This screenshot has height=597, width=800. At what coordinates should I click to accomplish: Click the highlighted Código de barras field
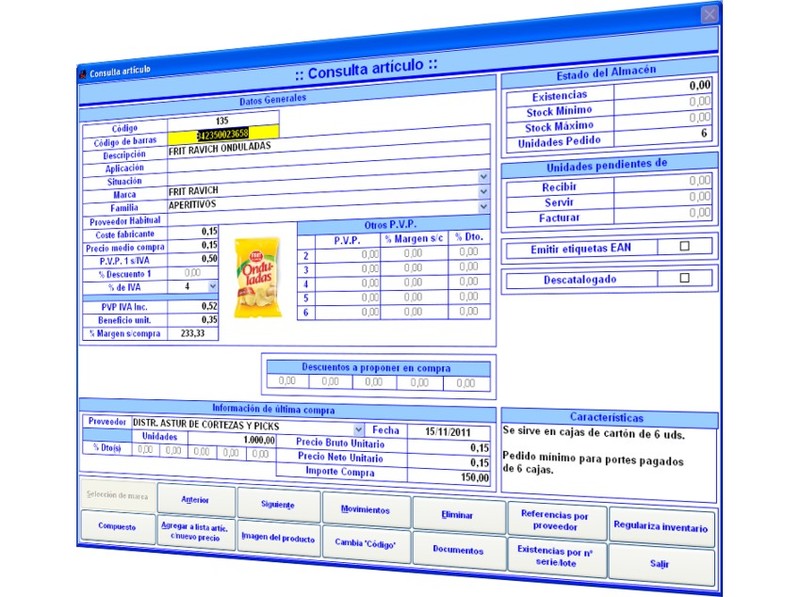click(222, 134)
